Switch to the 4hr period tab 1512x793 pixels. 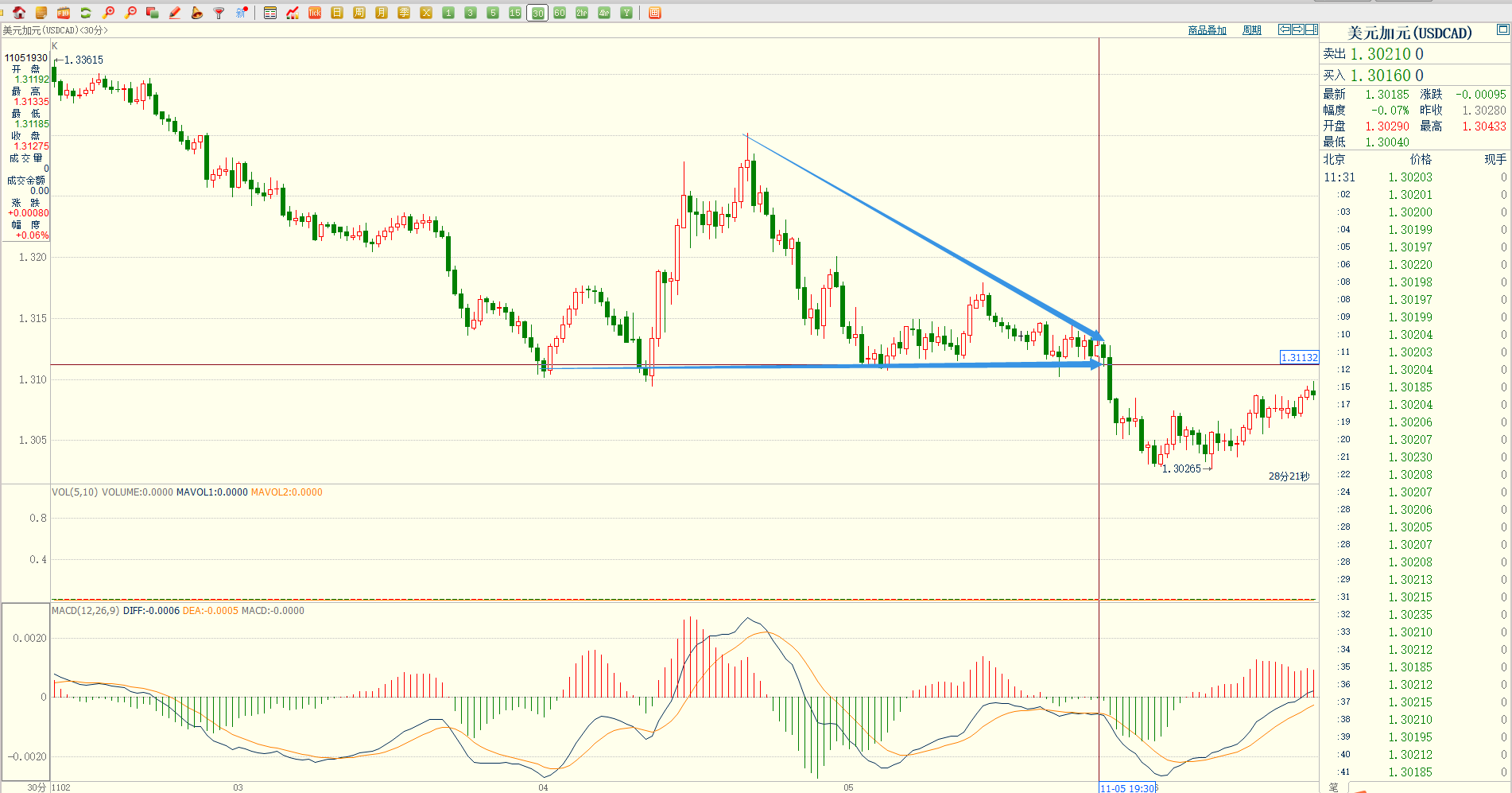tap(604, 13)
